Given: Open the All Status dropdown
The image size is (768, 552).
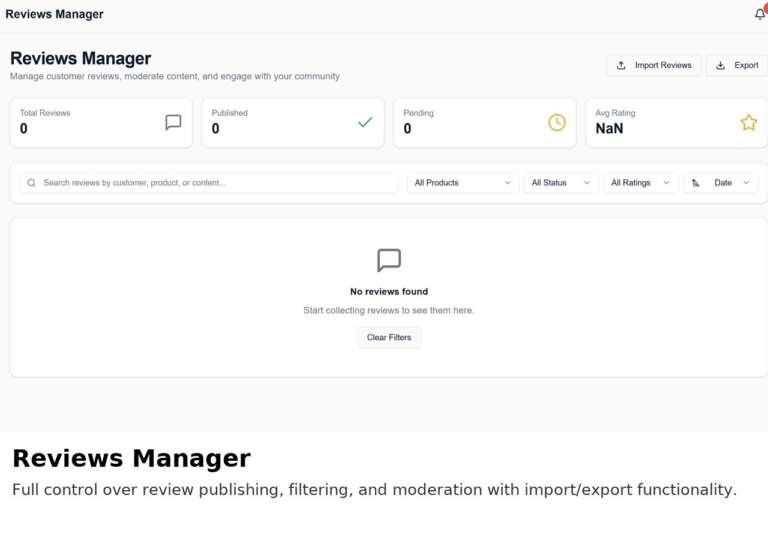Looking at the screenshot, I should click(561, 183).
